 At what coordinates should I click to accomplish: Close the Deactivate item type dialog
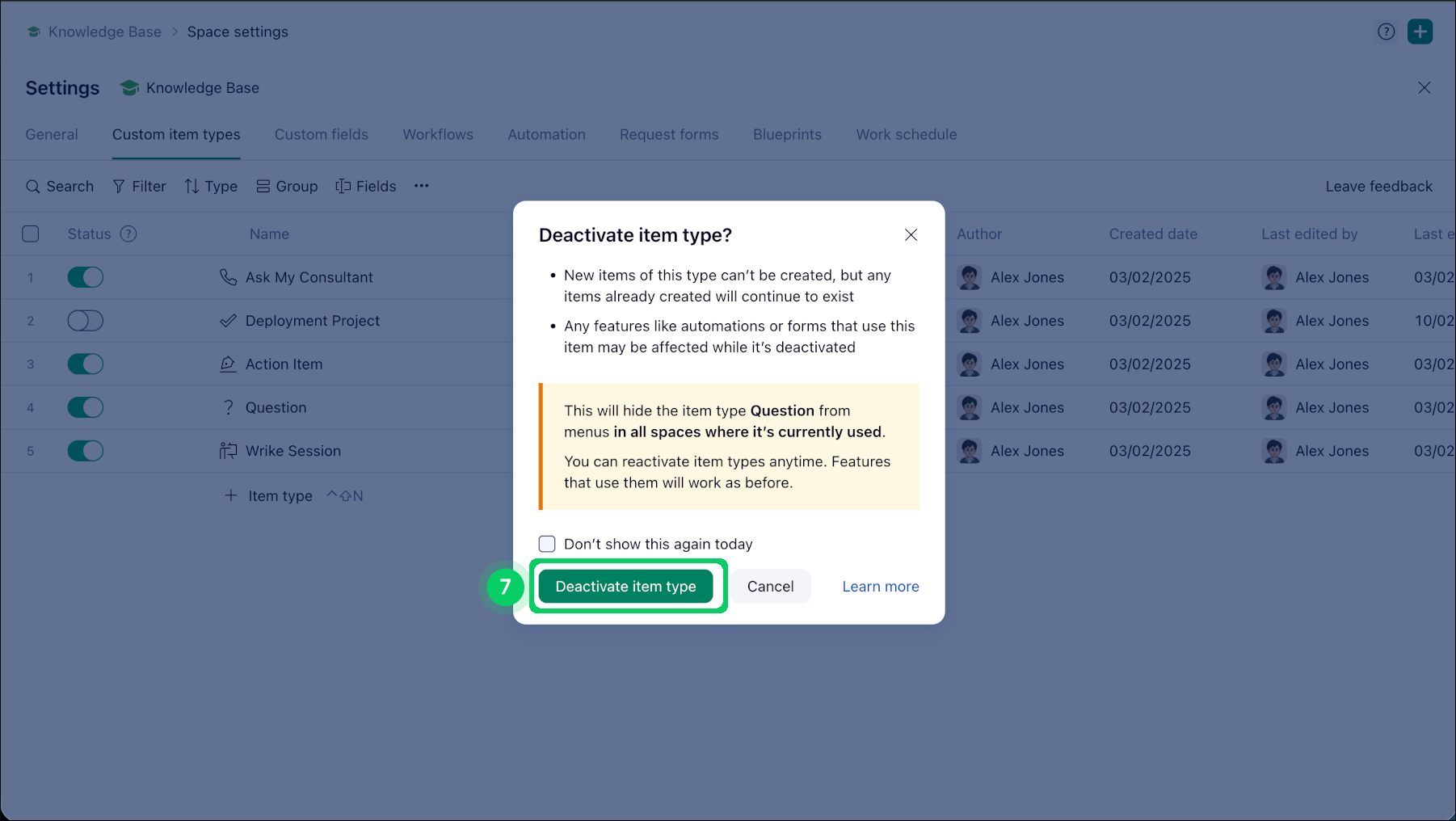pyautogui.click(x=911, y=235)
